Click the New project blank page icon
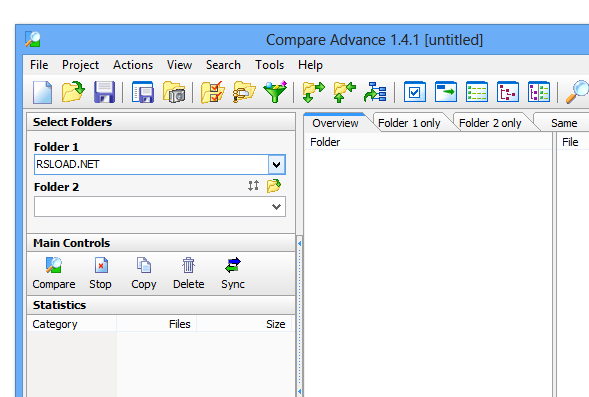Image resolution: width=589 pixels, height=397 pixels. 42,92
